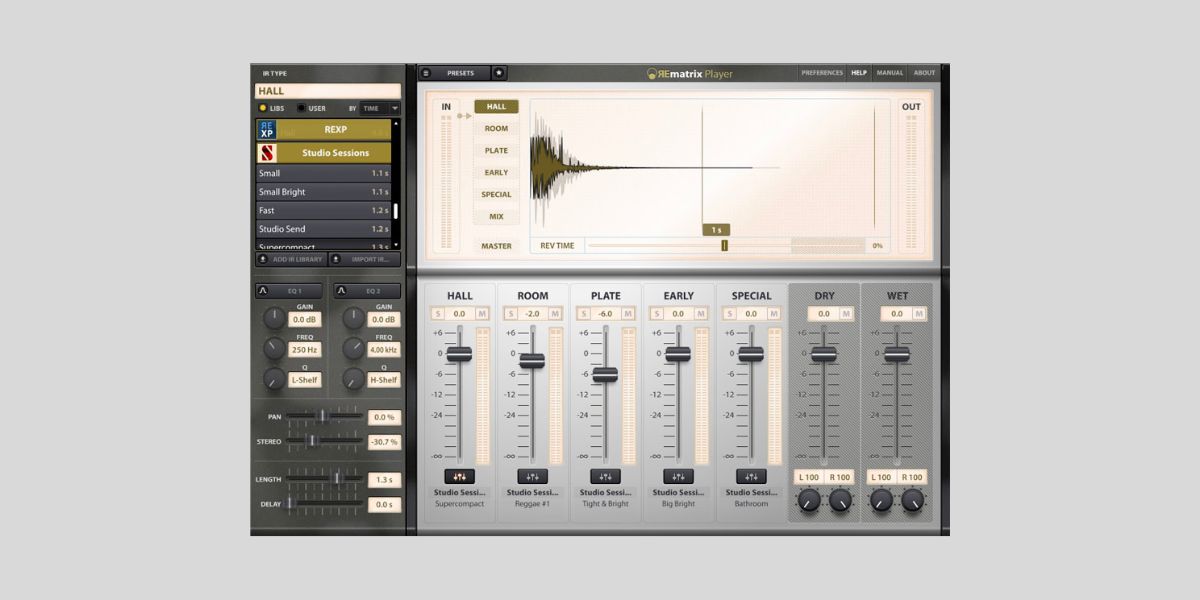Select the Studio Send impulse response
The width and height of the screenshot is (1200, 600).
[323, 229]
